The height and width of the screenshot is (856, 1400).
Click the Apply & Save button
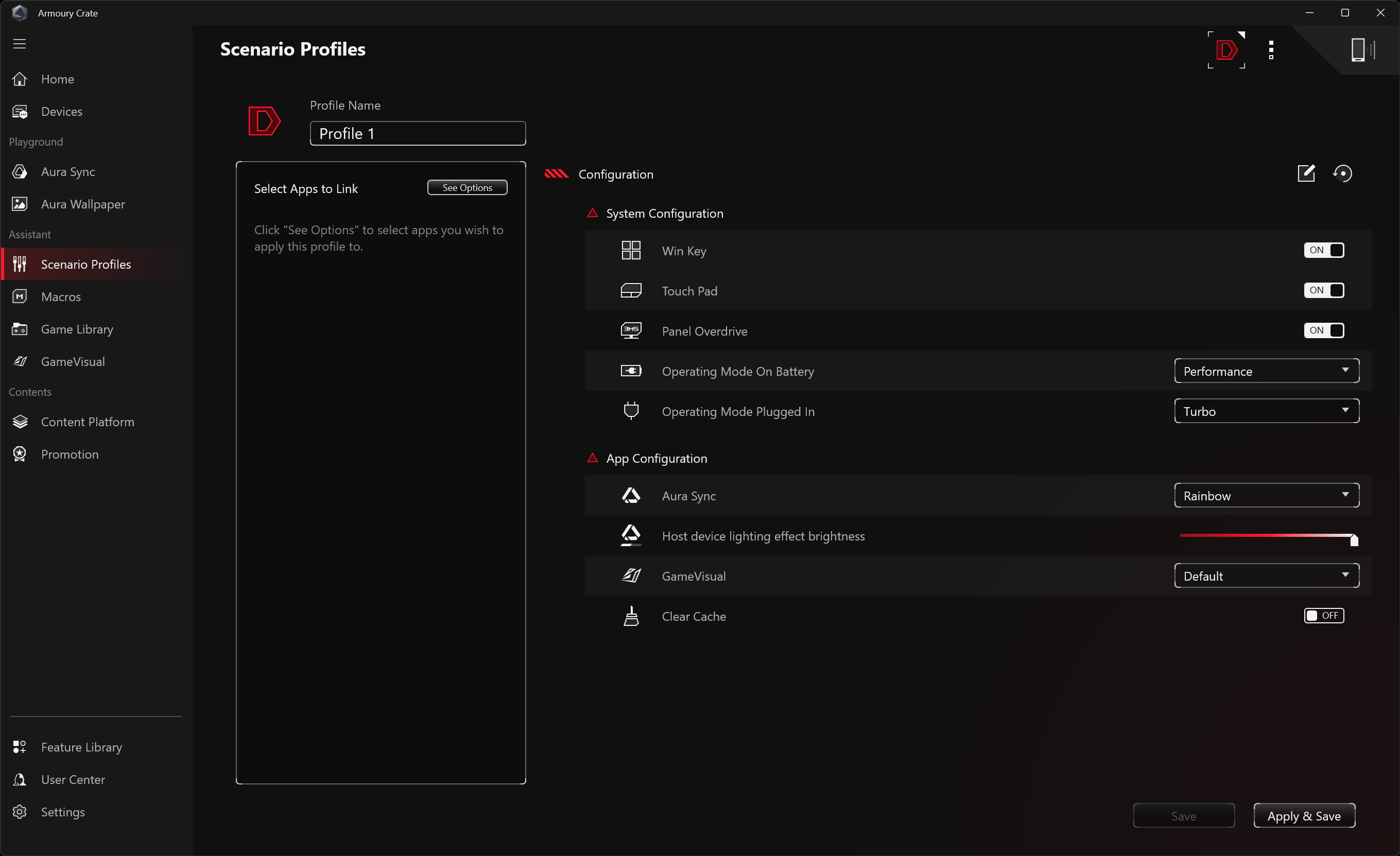[x=1304, y=816]
